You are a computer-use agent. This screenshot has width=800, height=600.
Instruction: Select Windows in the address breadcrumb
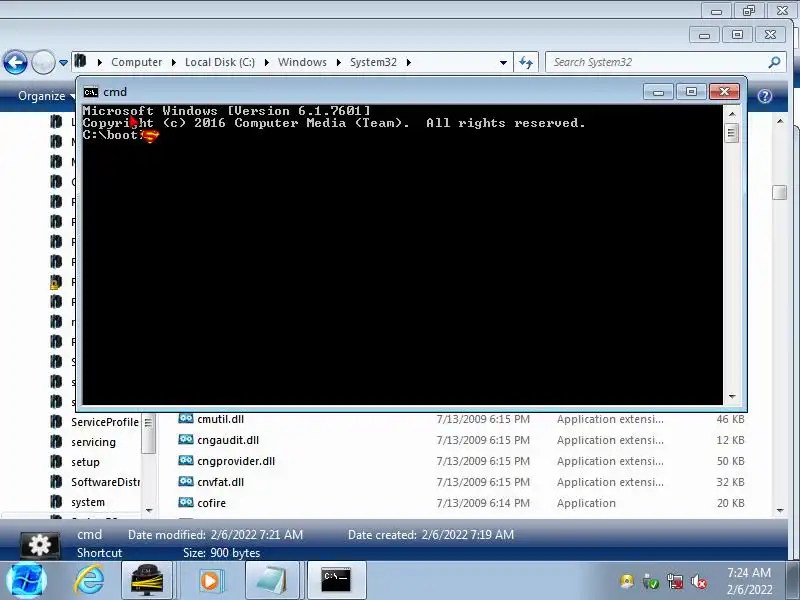[302, 62]
